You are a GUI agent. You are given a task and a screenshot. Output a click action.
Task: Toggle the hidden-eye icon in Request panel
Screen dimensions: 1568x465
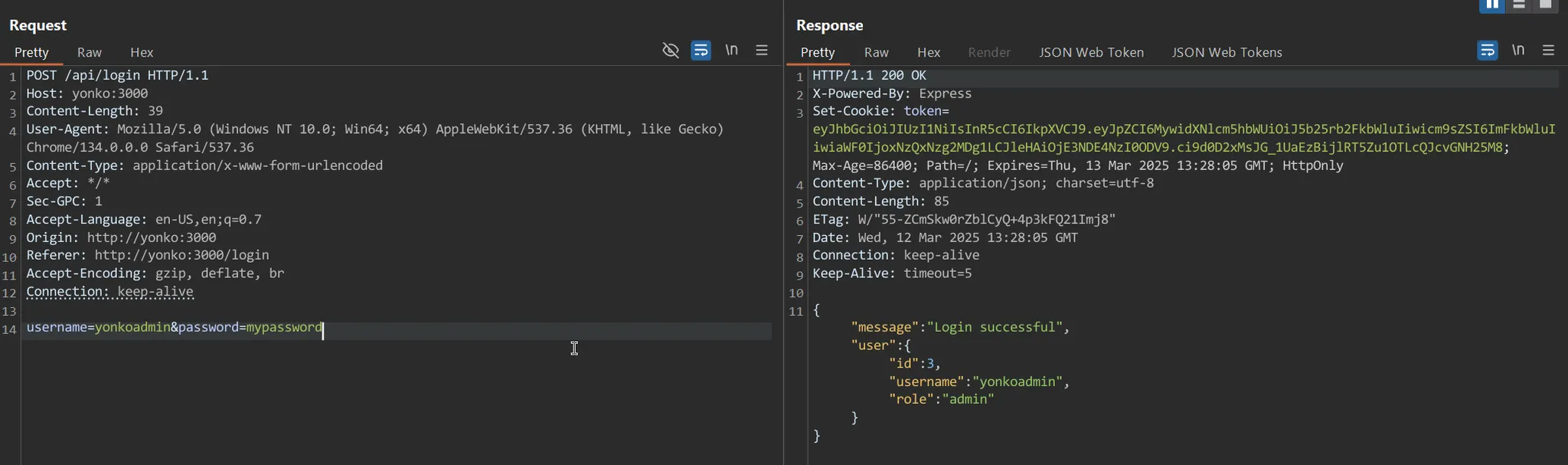coord(671,51)
